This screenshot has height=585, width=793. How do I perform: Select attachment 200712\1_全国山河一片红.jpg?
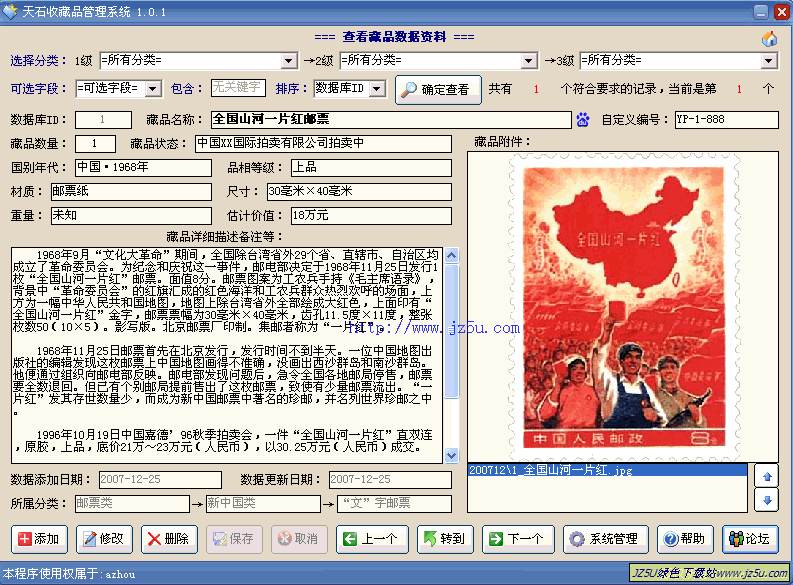pyautogui.click(x=607, y=470)
